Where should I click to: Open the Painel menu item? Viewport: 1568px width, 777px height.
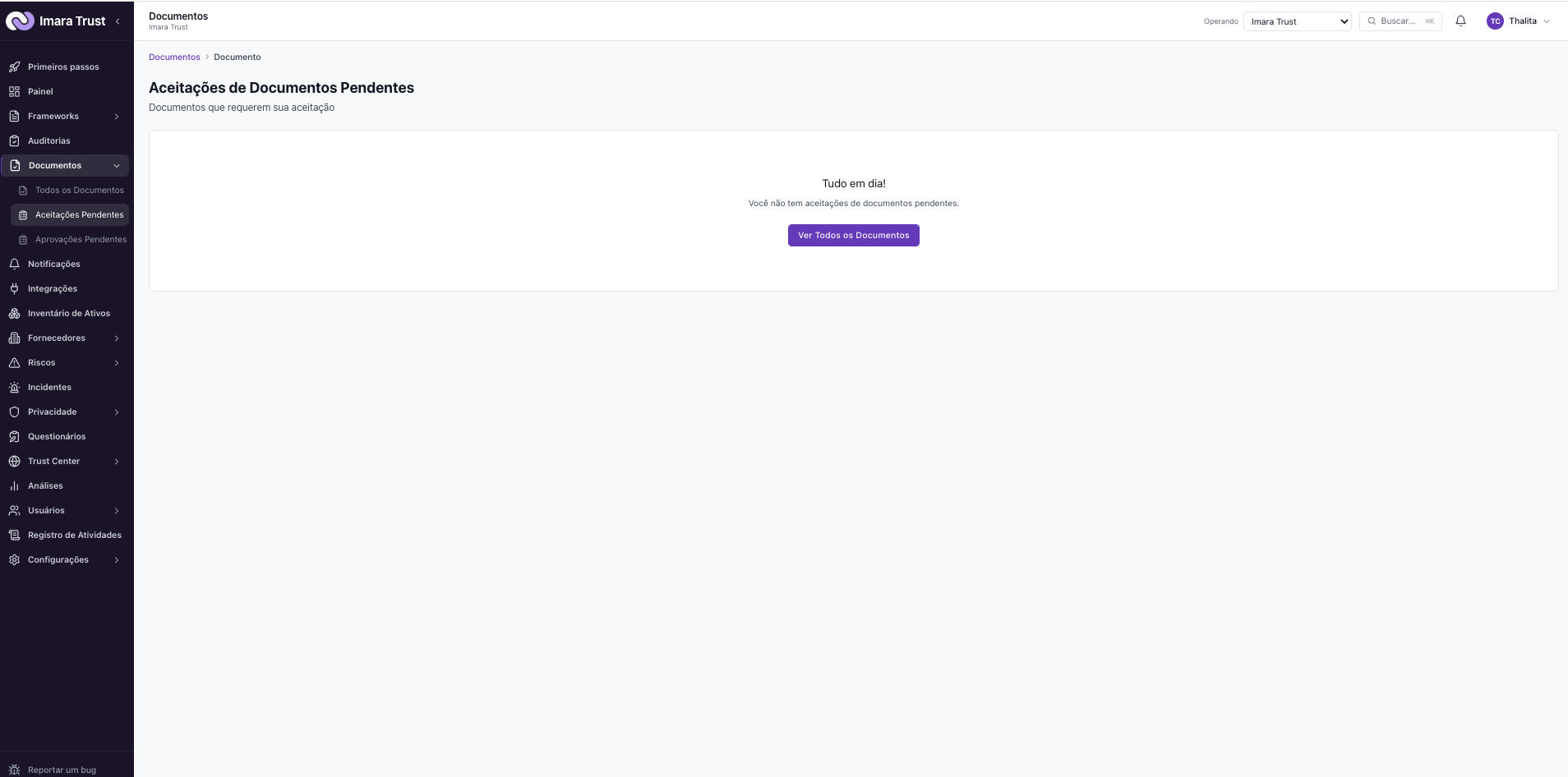click(x=65, y=91)
